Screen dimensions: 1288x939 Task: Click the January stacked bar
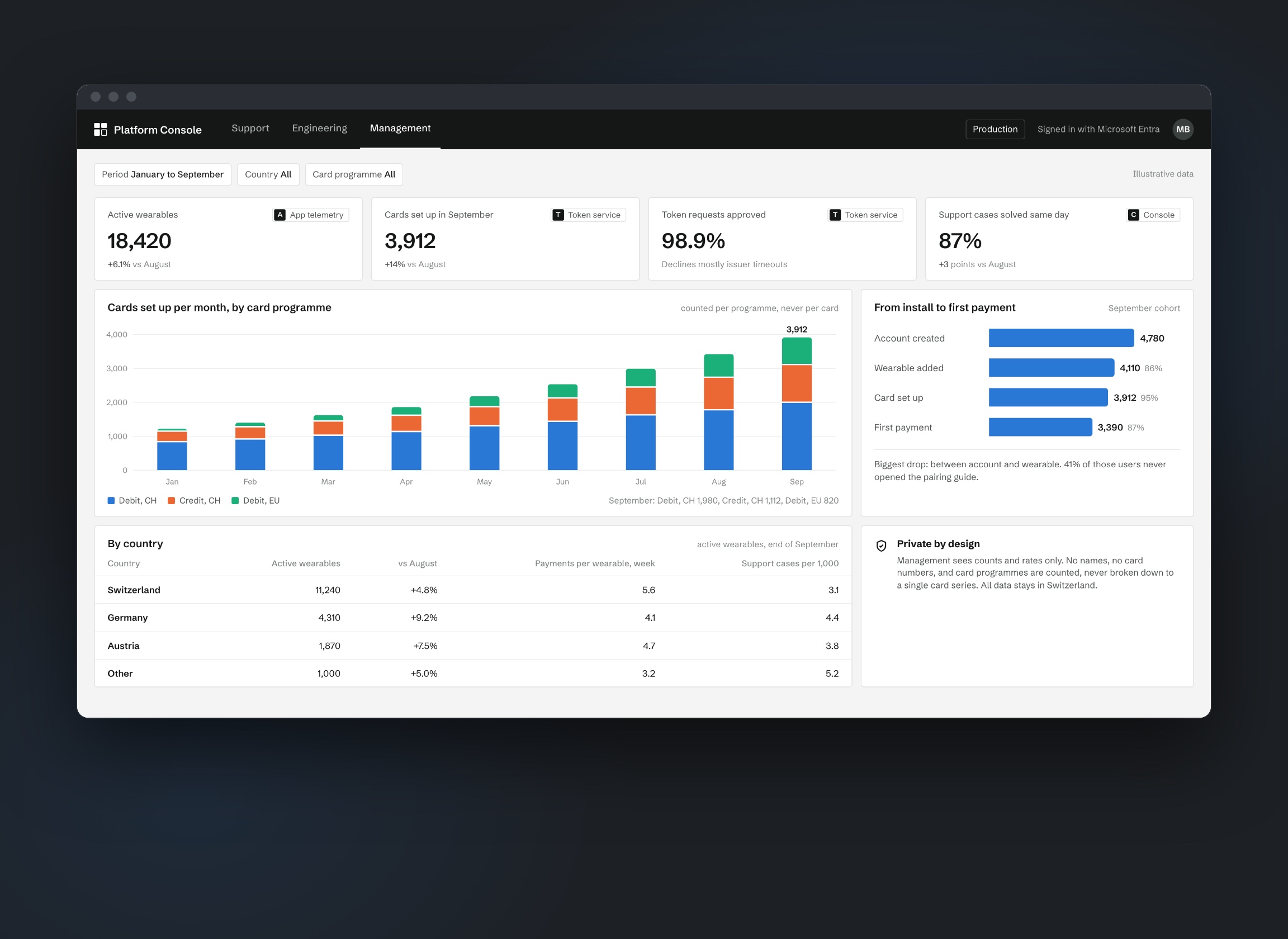point(172,449)
